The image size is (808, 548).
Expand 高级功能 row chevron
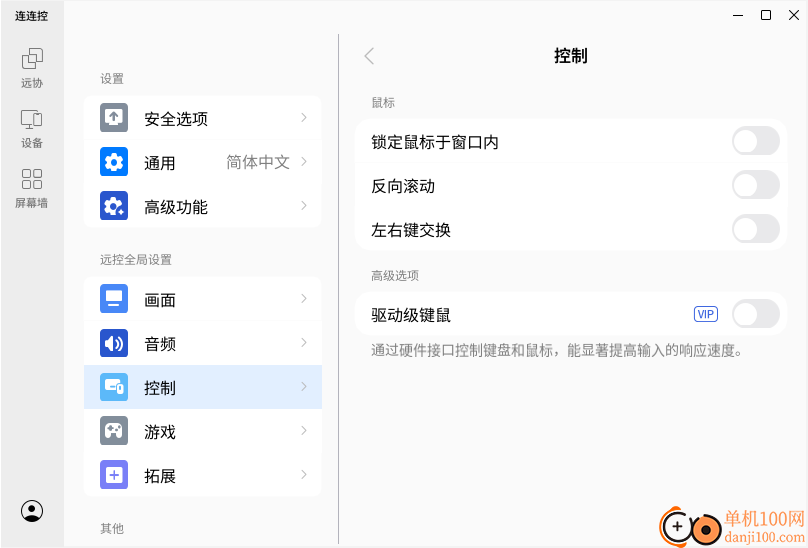click(x=304, y=206)
